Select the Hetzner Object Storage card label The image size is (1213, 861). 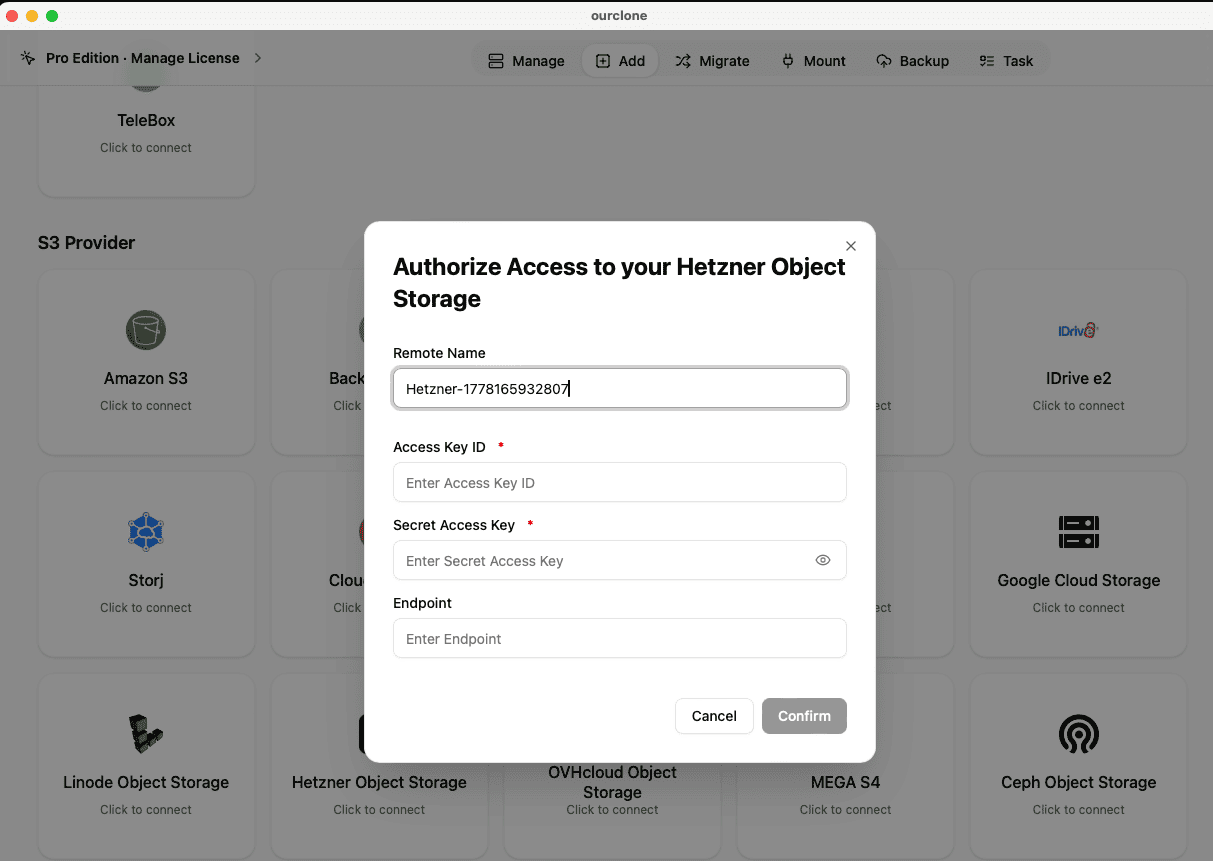[379, 782]
